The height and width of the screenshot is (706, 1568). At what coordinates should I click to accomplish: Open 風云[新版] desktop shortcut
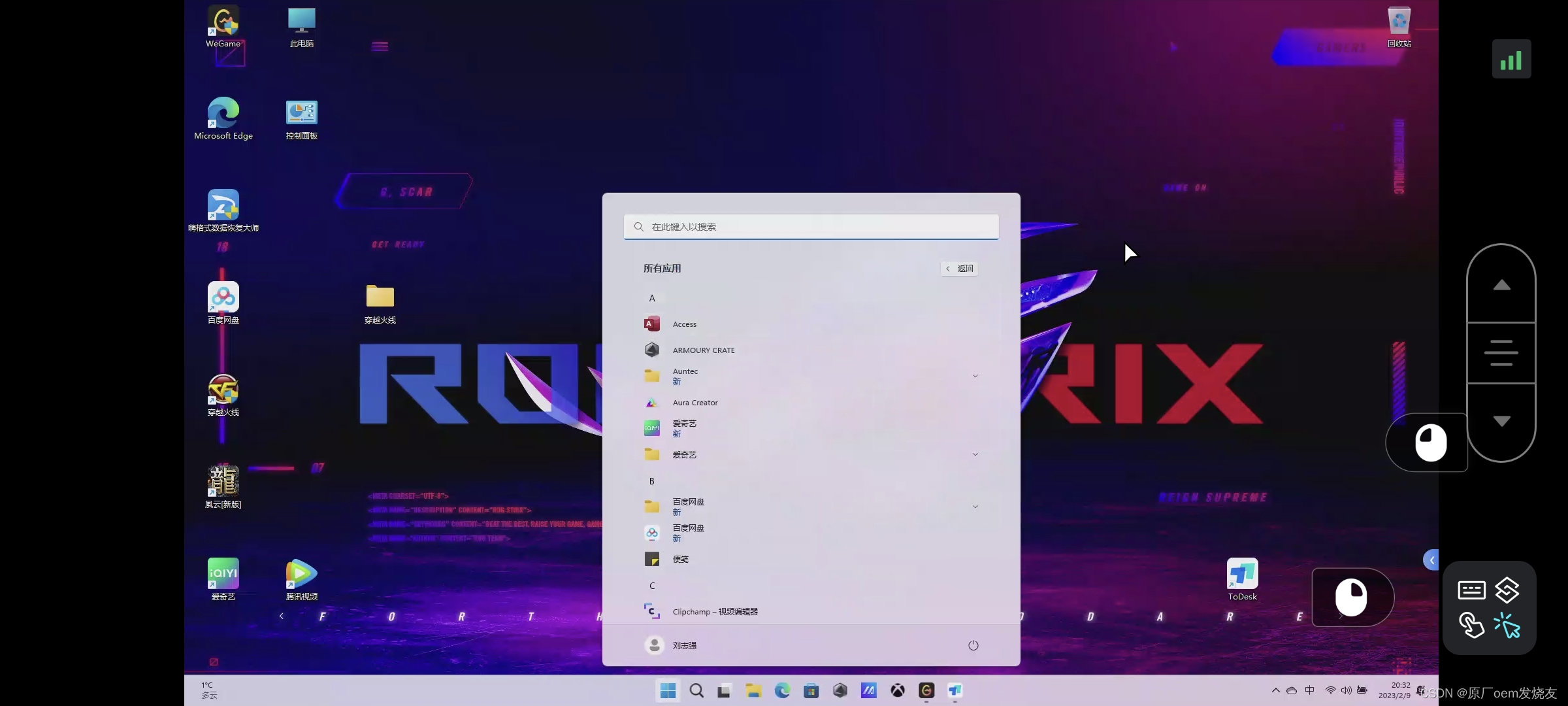click(223, 488)
